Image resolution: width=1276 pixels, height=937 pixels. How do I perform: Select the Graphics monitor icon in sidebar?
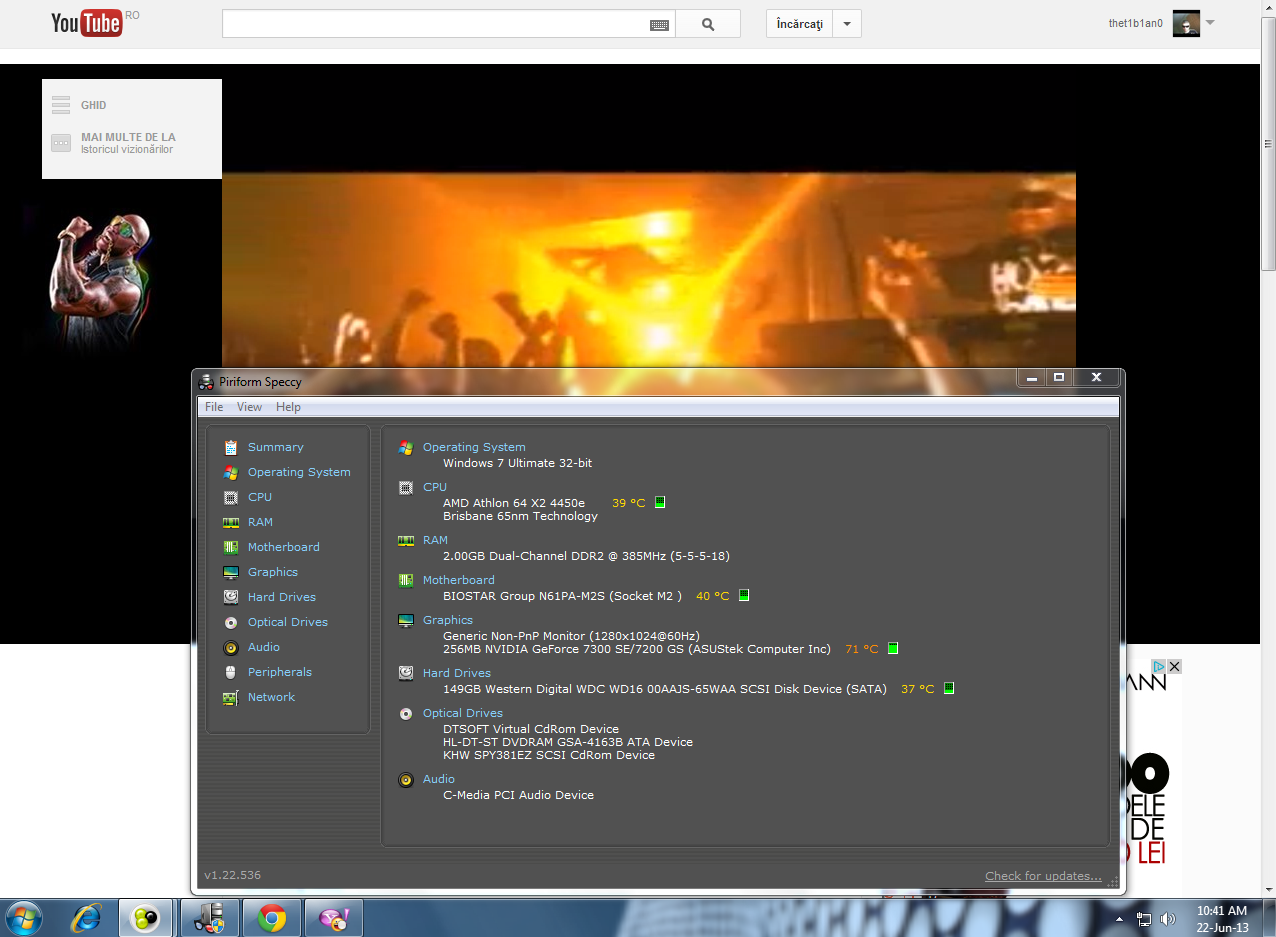point(231,572)
